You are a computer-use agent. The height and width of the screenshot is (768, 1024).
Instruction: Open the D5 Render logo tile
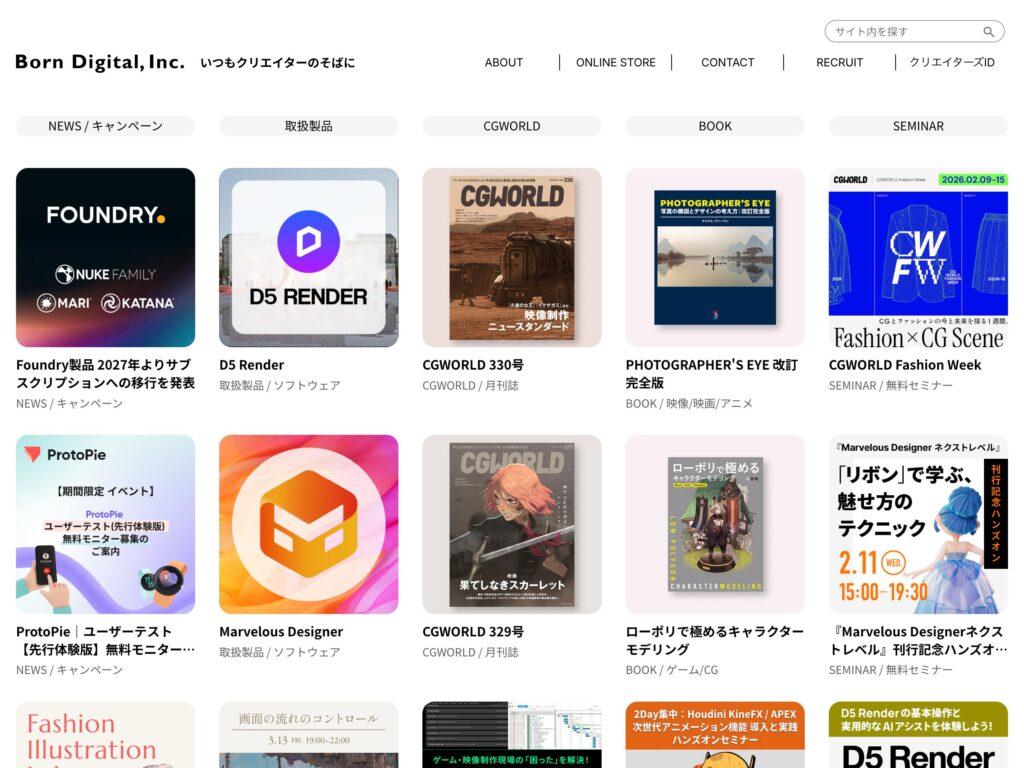[x=308, y=257]
